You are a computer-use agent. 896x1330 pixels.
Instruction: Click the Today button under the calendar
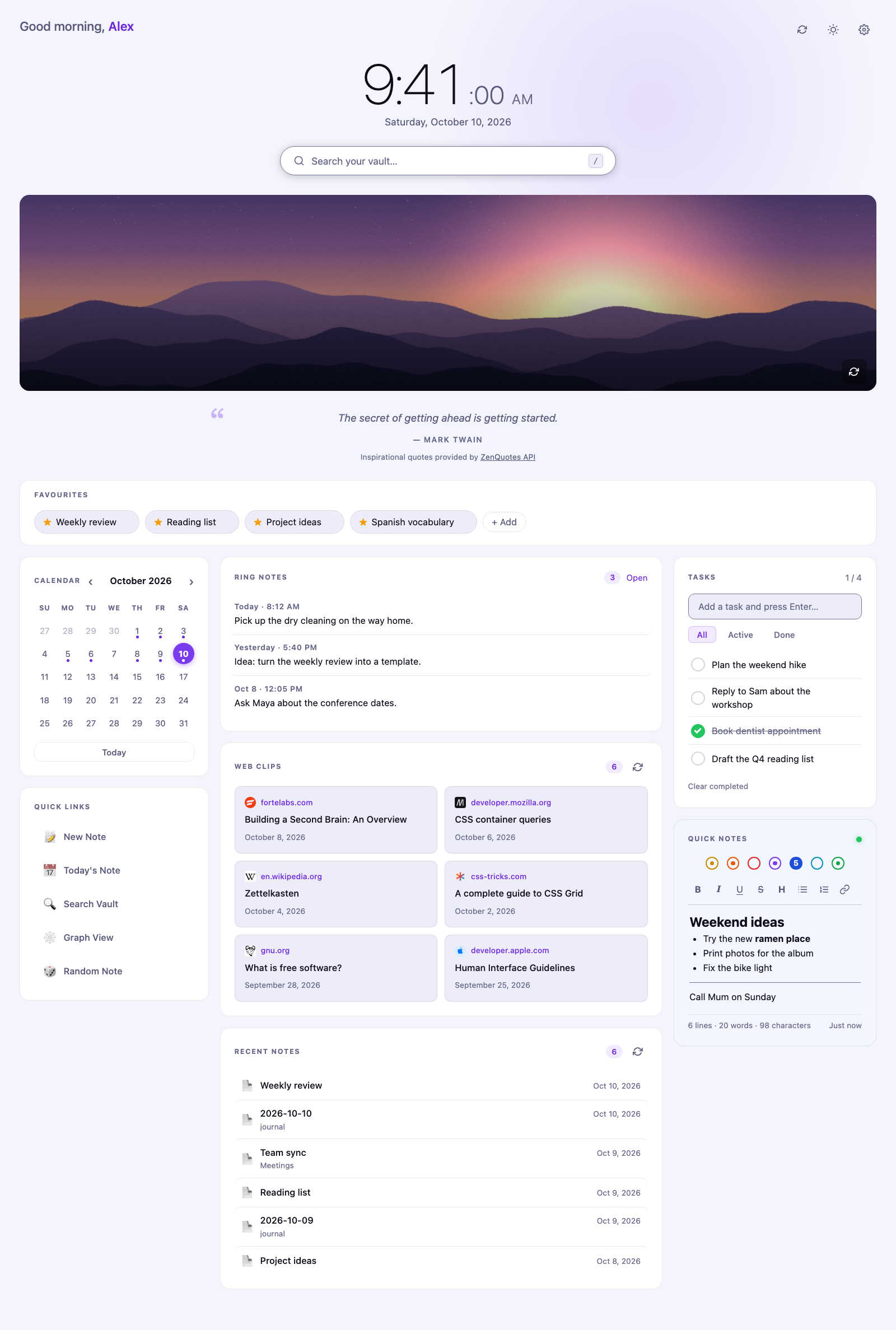pos(114,753)
